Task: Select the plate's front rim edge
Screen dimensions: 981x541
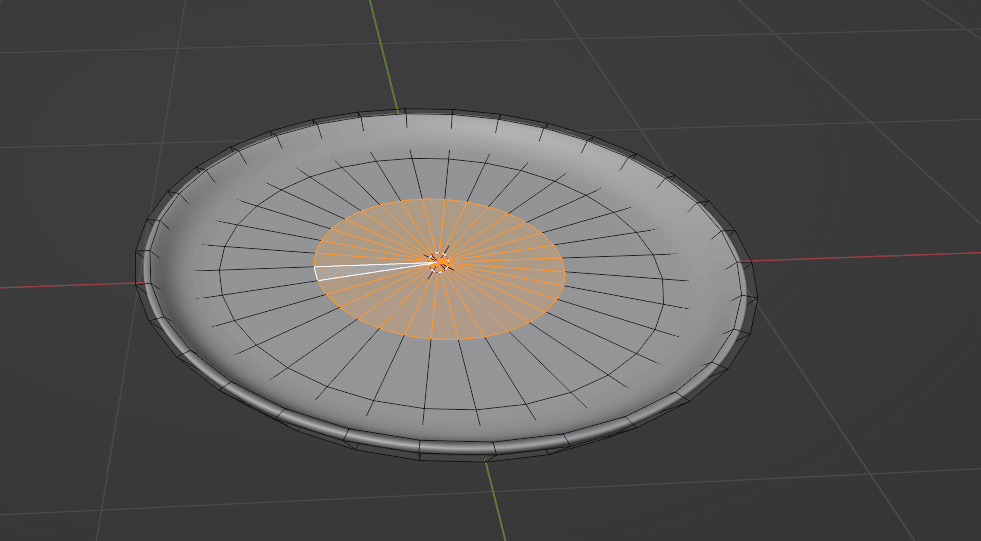Action: click(x=450, y=450)
